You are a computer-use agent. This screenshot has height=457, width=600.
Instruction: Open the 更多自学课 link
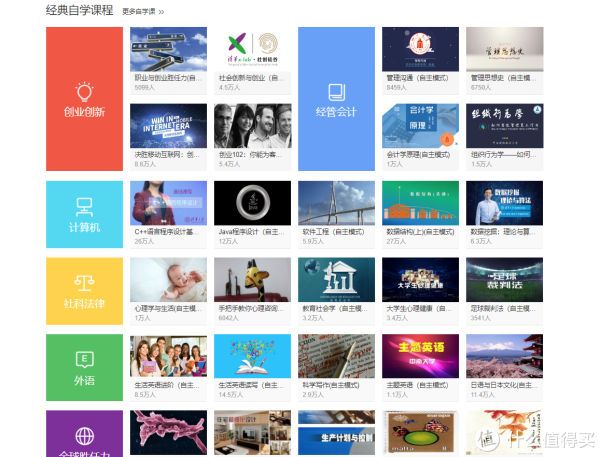(x=139, y=12)
